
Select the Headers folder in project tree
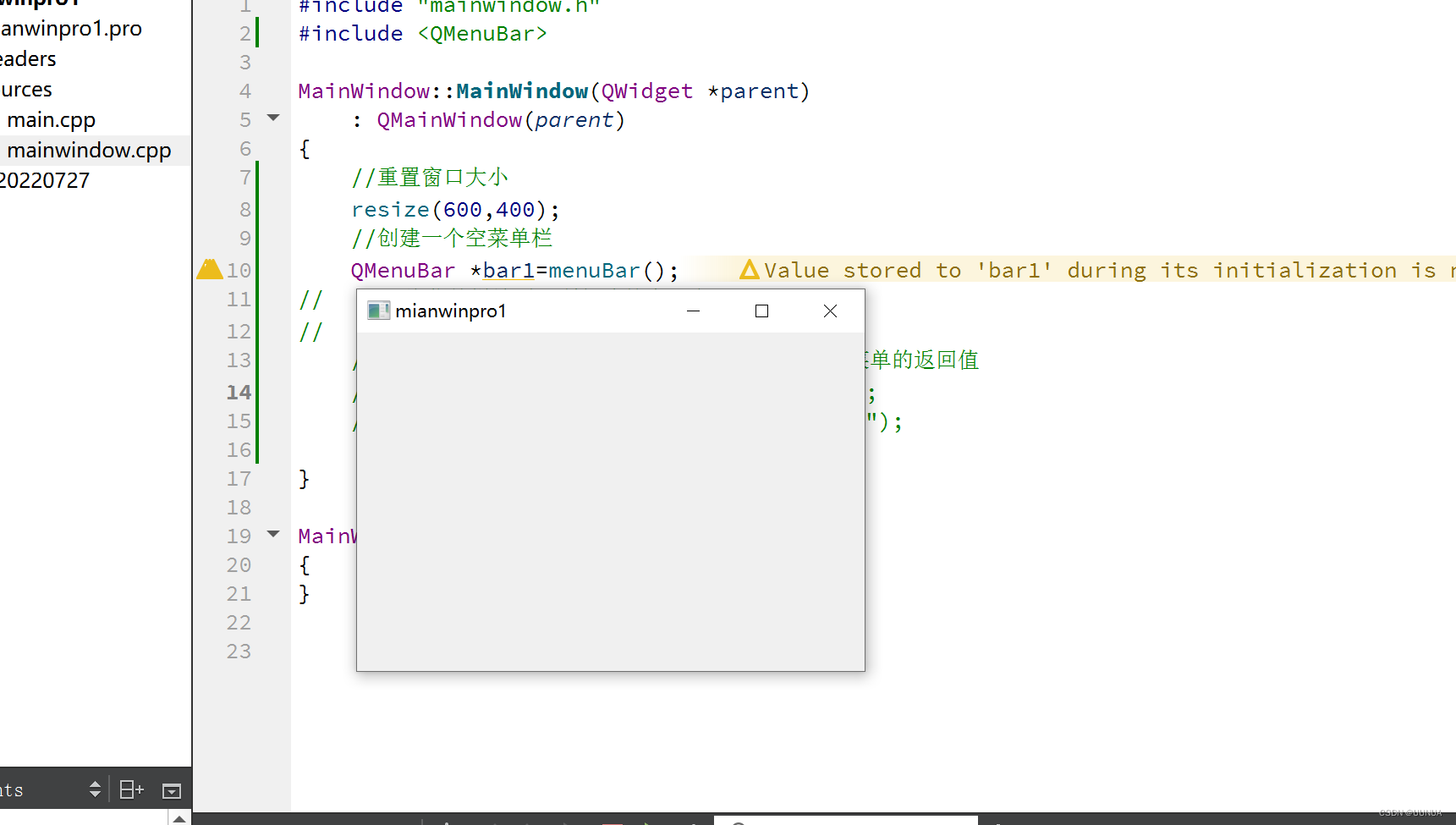coord(28,59)
